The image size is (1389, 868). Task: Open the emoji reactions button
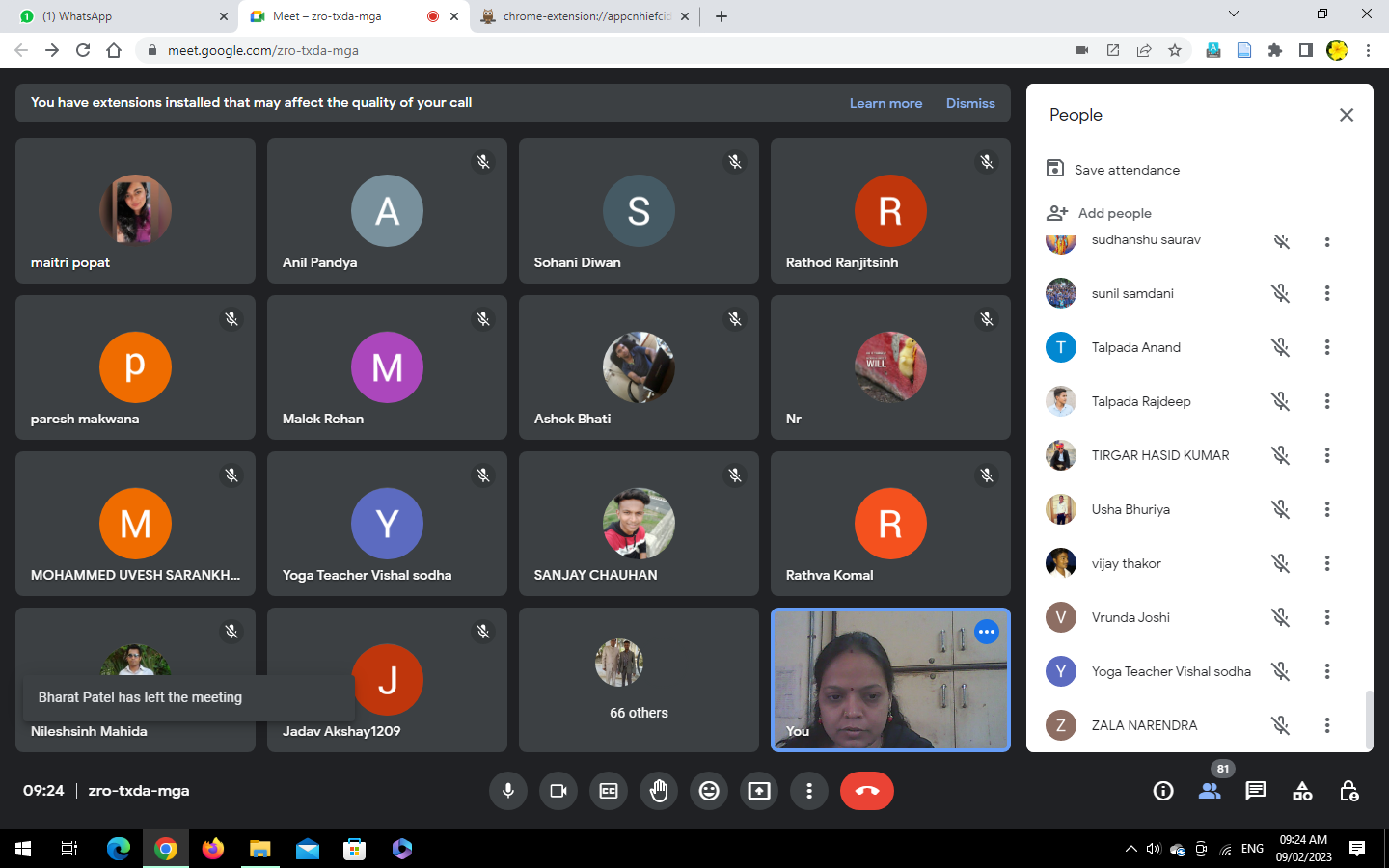click(709, 791)
